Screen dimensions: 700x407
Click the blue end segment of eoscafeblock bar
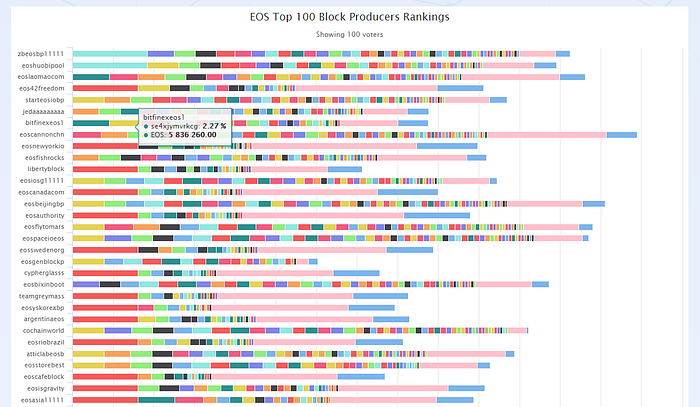pos(361,377)
